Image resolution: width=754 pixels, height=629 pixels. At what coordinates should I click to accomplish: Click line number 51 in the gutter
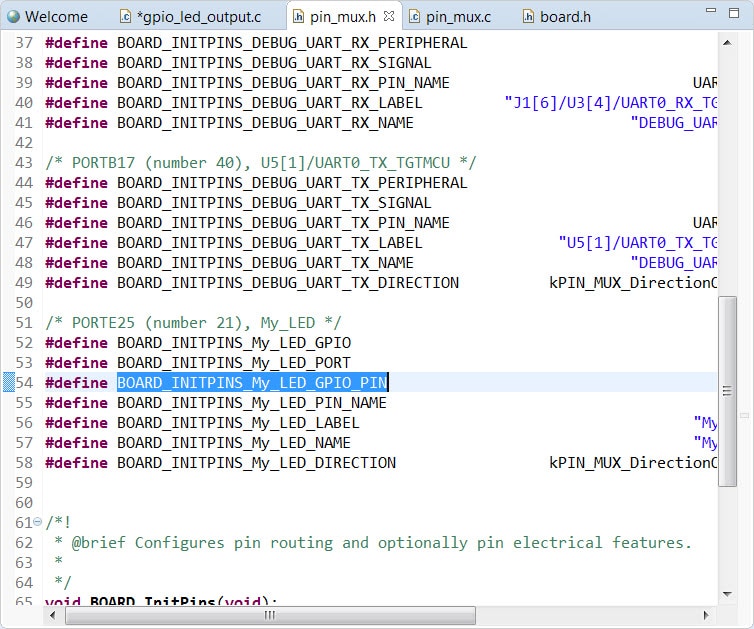[24, 322]
